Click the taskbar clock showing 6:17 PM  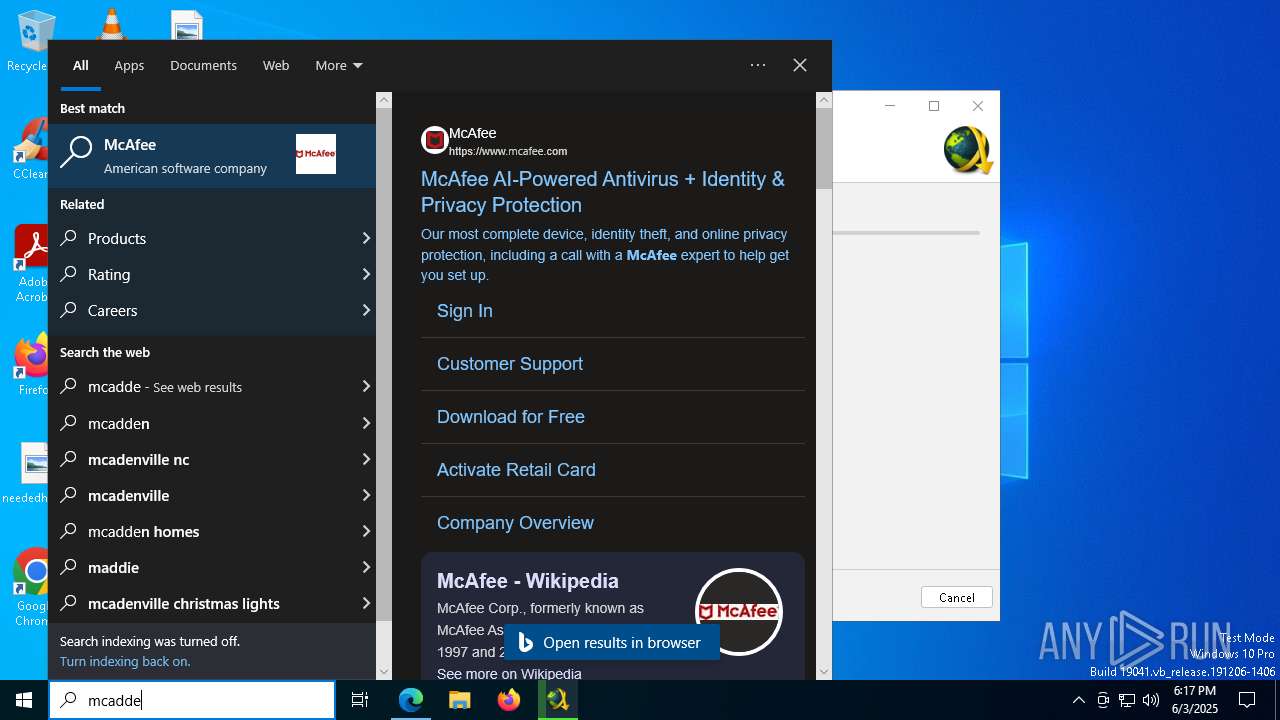1194,700
